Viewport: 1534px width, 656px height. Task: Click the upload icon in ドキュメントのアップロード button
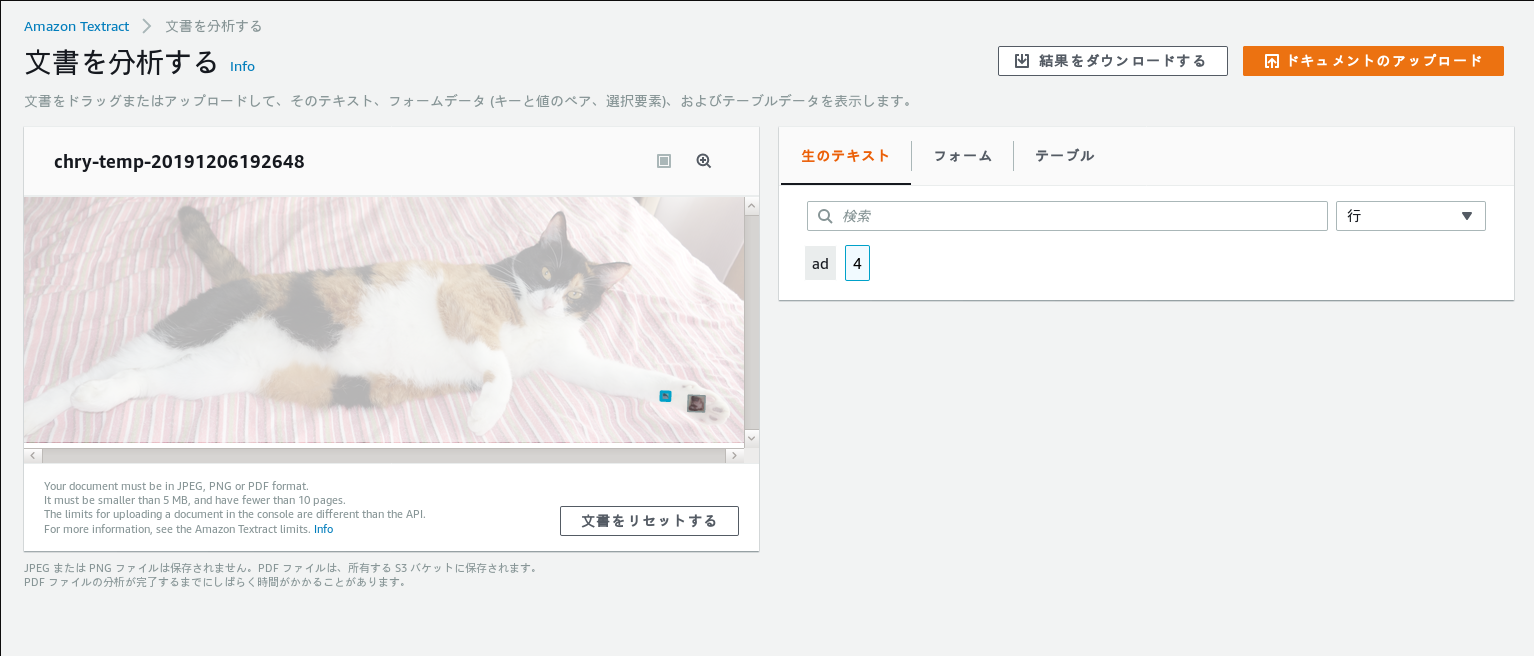pos(1271,61)
